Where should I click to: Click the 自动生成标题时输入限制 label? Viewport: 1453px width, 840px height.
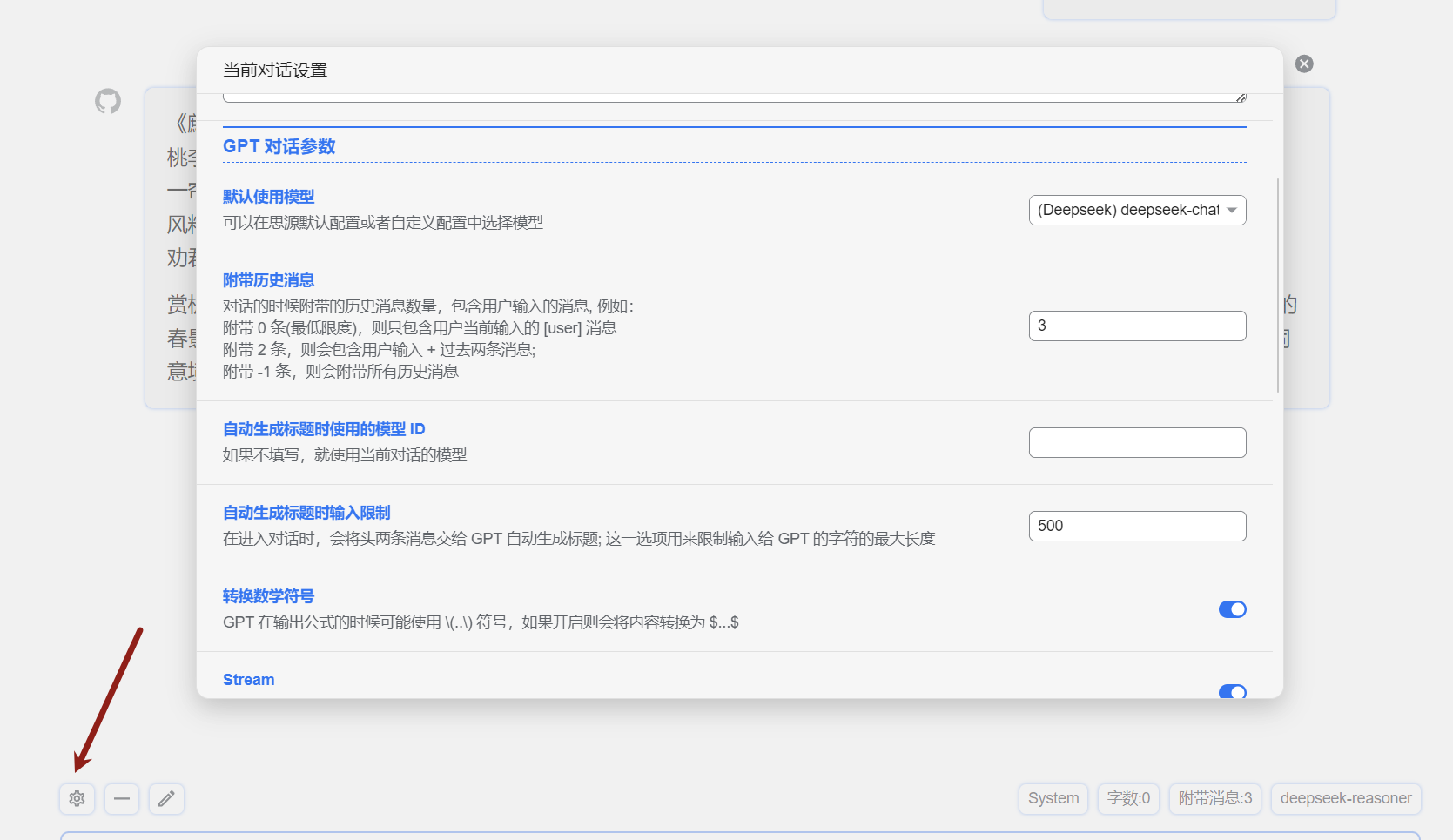(306, 513)
